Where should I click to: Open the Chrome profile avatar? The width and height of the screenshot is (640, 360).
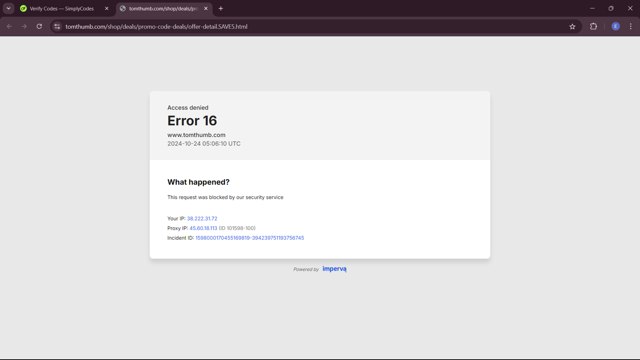(x=616, y=27)
